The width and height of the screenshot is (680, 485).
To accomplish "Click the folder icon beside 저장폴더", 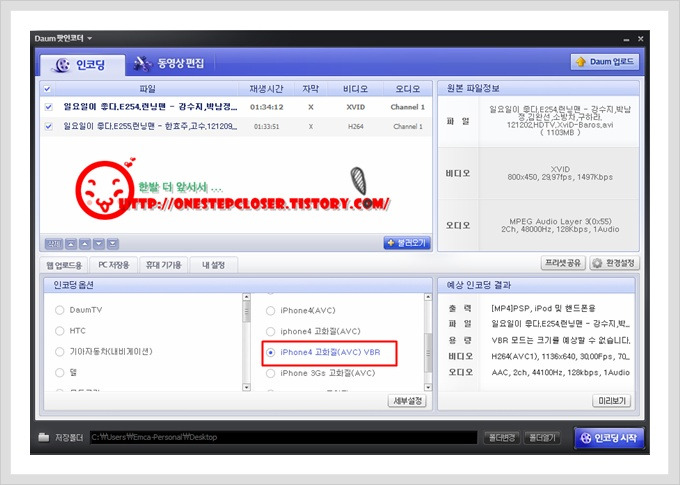I will pyautogui.click(x=44, y=437).
